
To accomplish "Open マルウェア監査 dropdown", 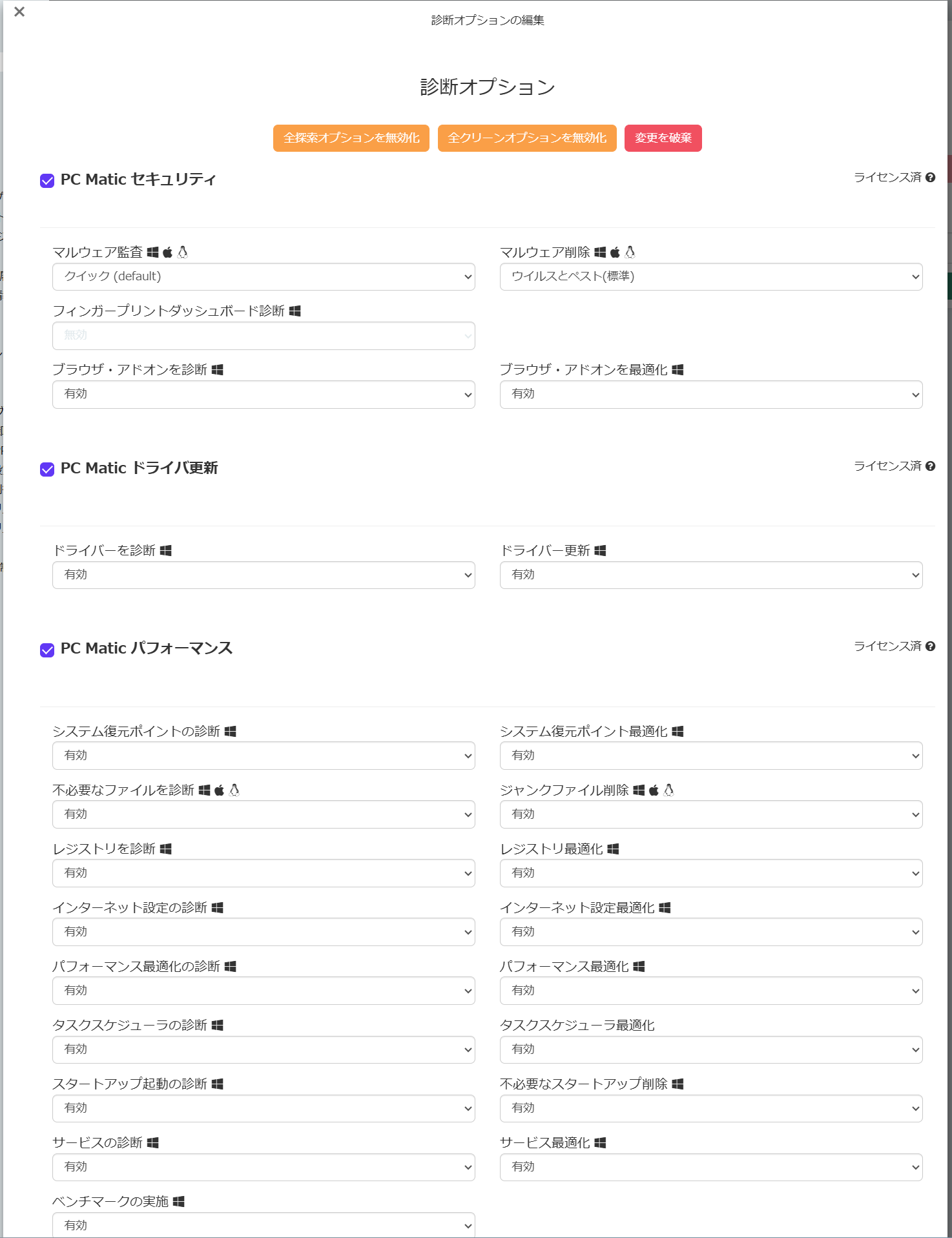I will tap(264, 277).
